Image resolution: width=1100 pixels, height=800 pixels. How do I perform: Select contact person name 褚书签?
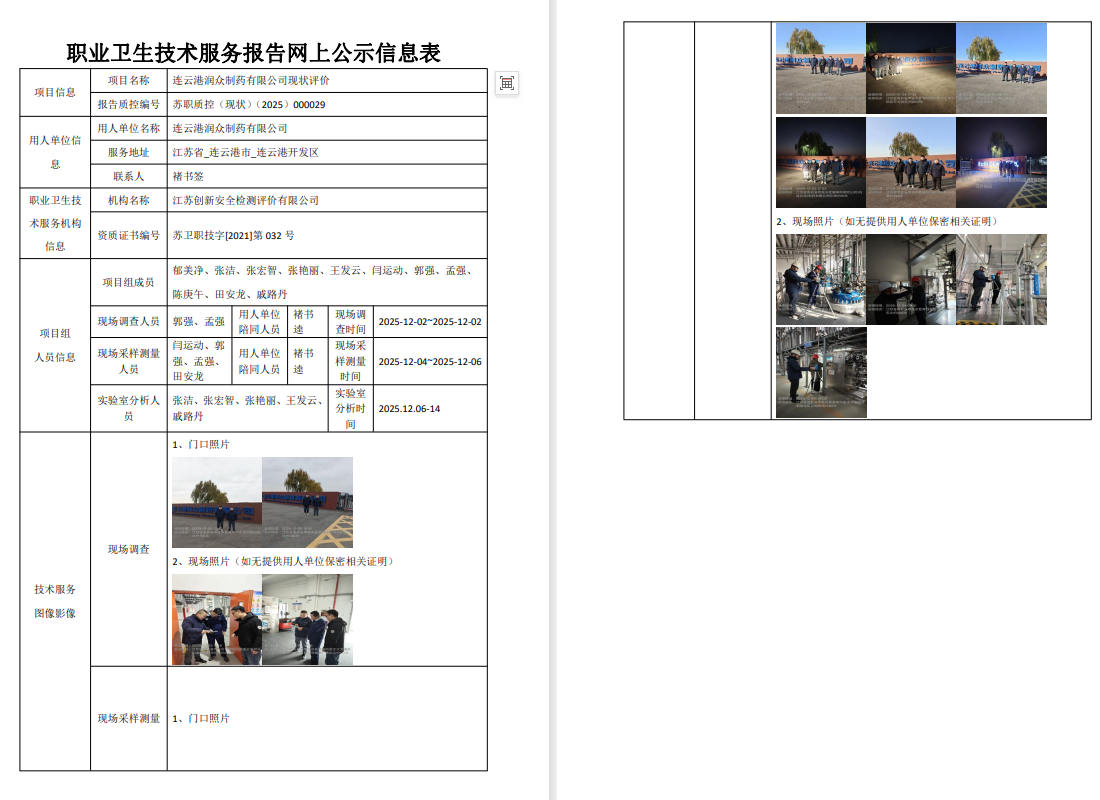click(x=188, y=176)
